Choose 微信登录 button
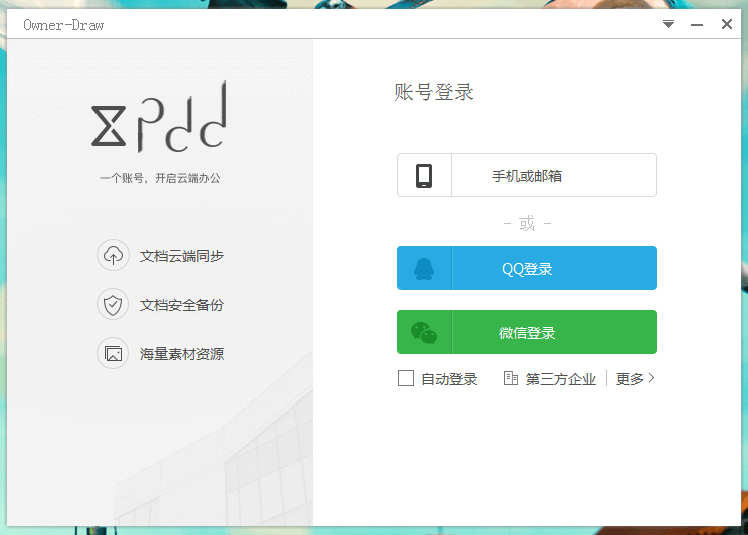 [527, 332]
